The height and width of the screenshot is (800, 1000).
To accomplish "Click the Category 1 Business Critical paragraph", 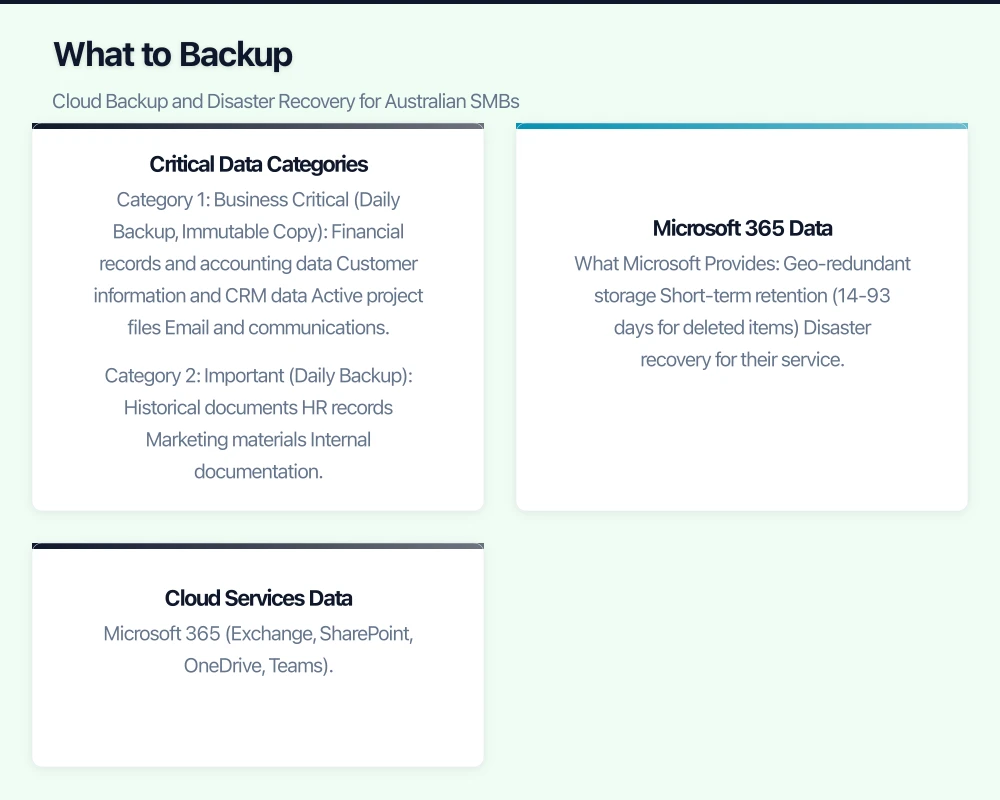I will pyautogui.click(x=258, y=263).
